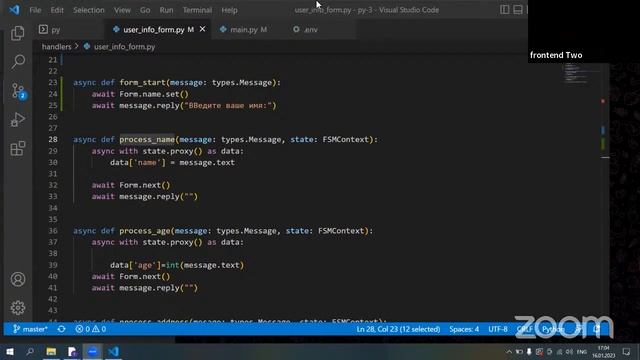Click Synchronize Changes icon in status bar
Screen dimensions: 640x360
pos(61,329)
